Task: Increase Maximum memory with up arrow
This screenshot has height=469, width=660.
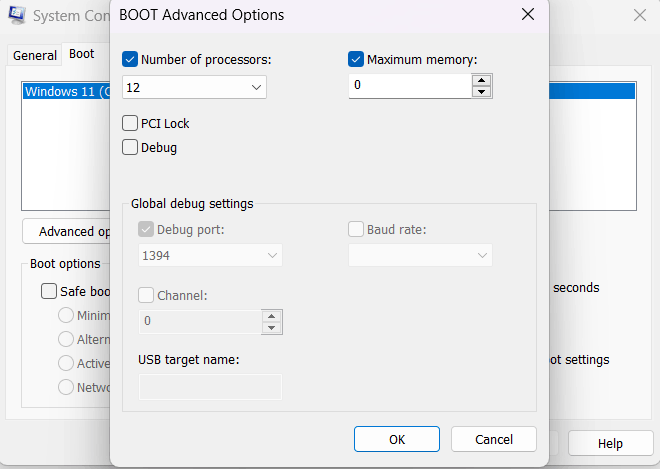Action: pyautogui.click(x=481, y=80)
